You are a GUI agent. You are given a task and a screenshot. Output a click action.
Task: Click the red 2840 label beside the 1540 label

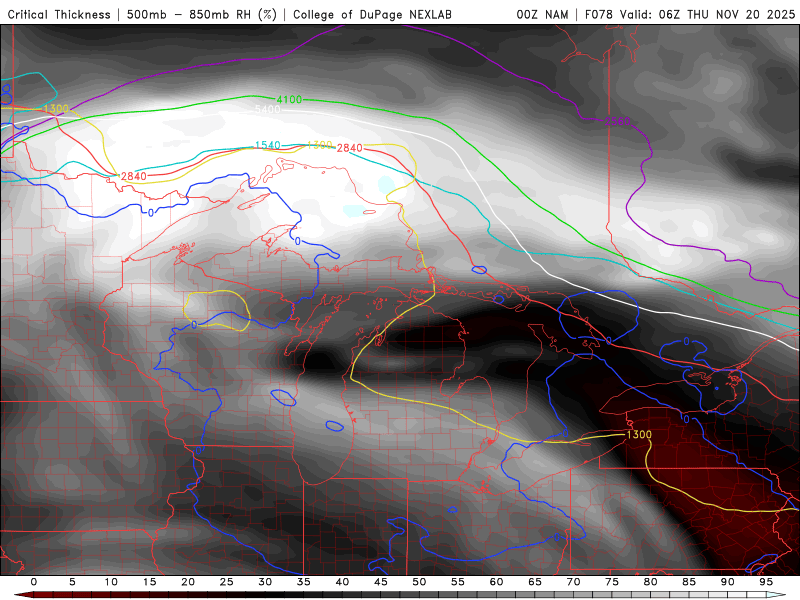click(349, 148)
